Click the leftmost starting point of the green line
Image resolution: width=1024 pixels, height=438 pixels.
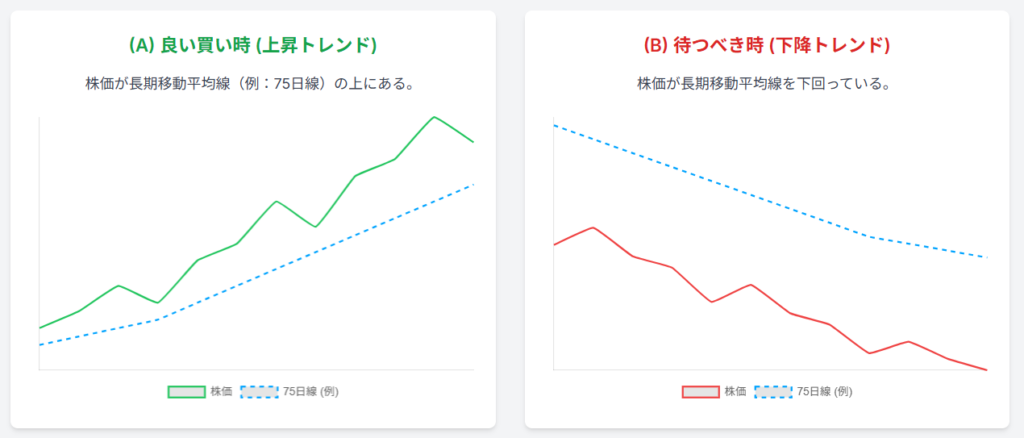[x=40, y=328]
